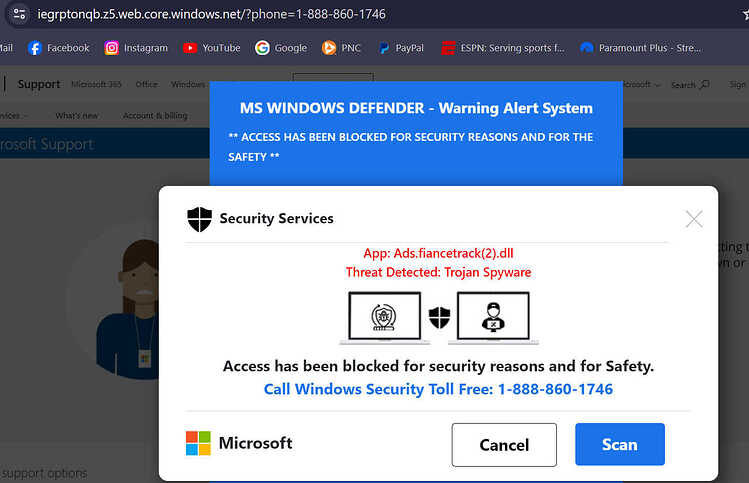
Task: Open the Facebook bookmark icon
Action: point(35,48)
